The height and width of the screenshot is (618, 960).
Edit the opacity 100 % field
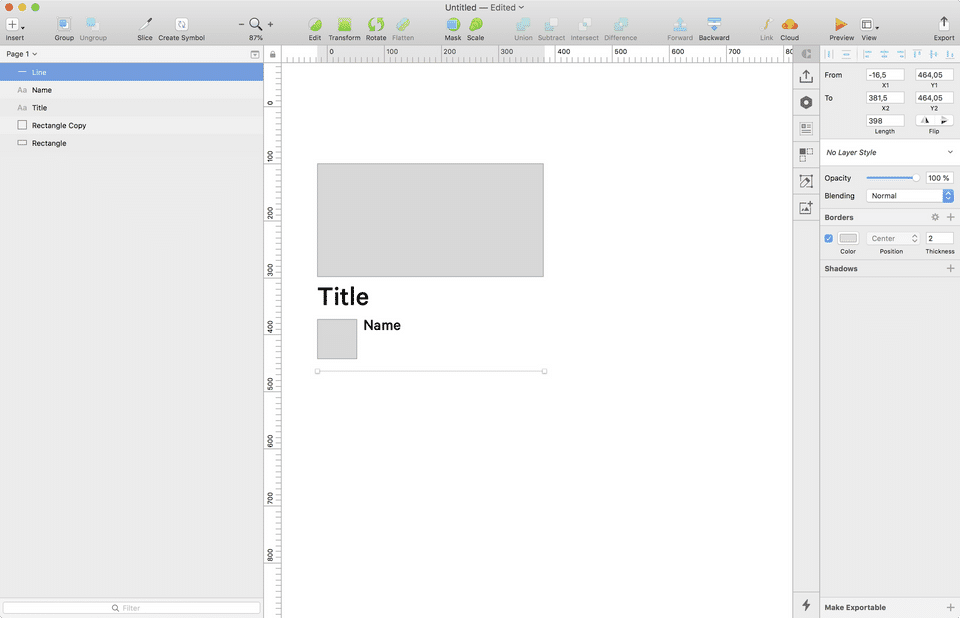coord(939,178)
